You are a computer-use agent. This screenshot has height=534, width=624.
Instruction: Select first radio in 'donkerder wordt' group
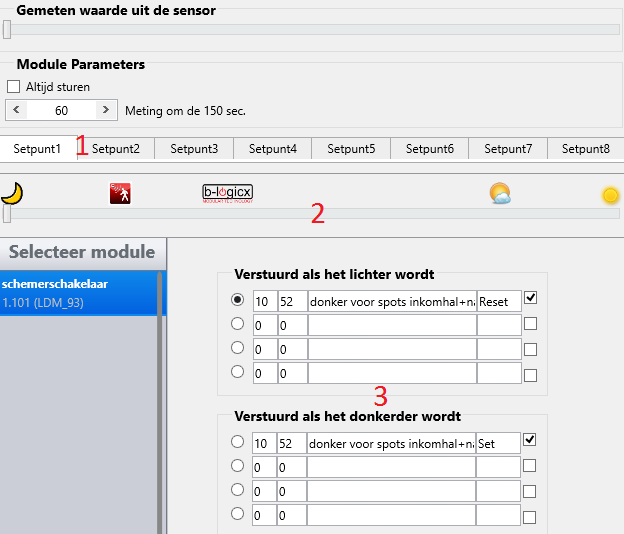pos(238,441)
